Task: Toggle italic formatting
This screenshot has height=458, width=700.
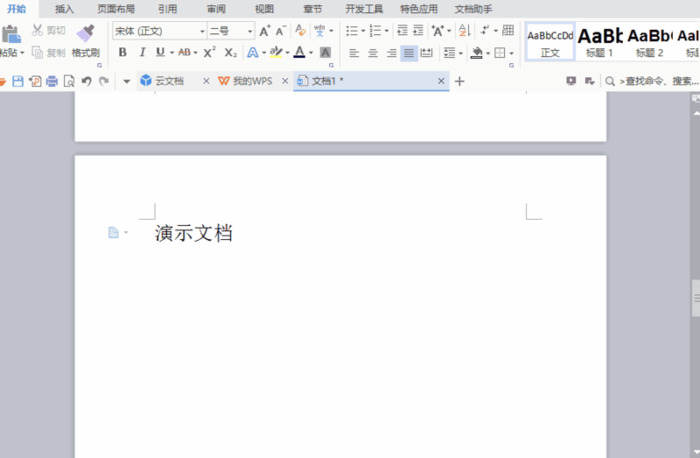Action: pyautogui.click(x=142, y=53)
